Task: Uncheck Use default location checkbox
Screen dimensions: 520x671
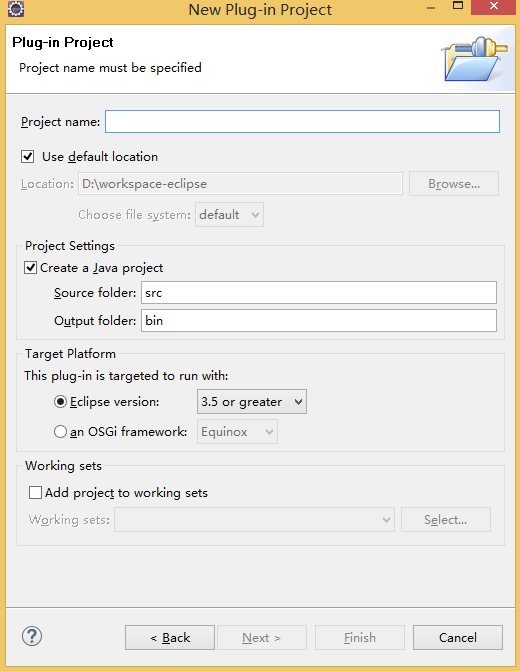Action: click(x=28, y=157)
